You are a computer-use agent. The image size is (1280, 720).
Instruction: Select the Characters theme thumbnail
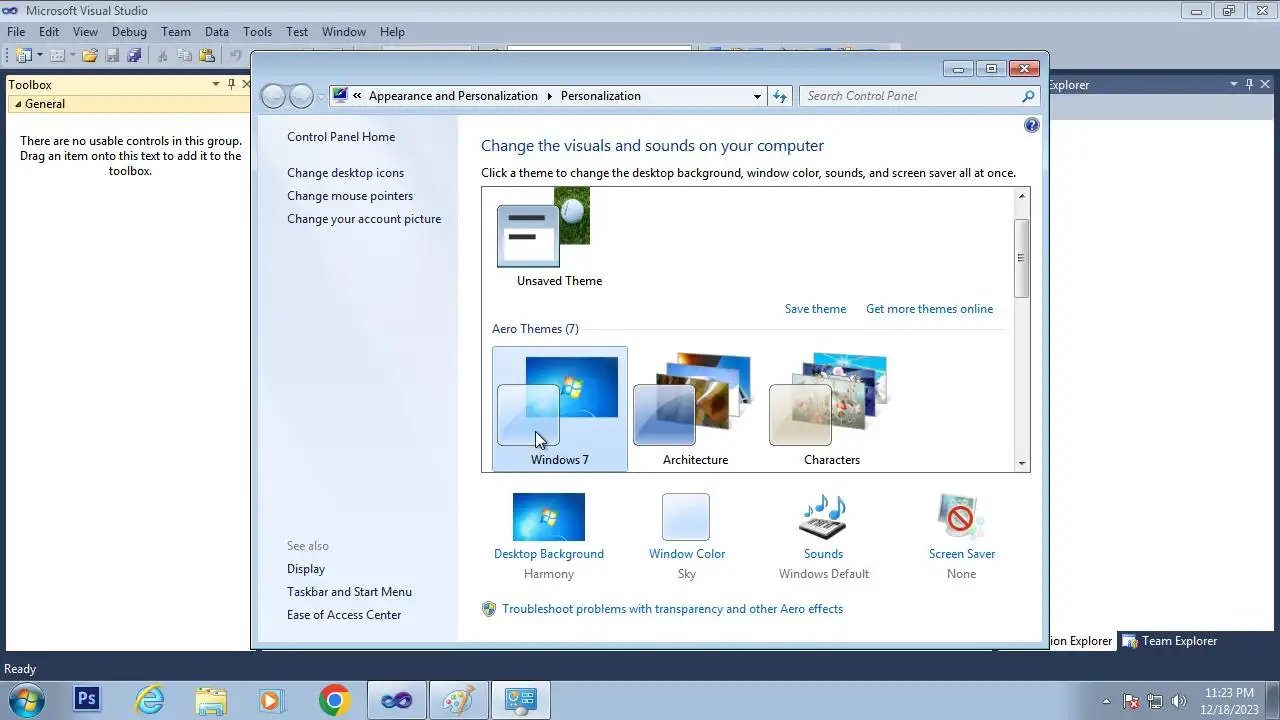[832, 409]
